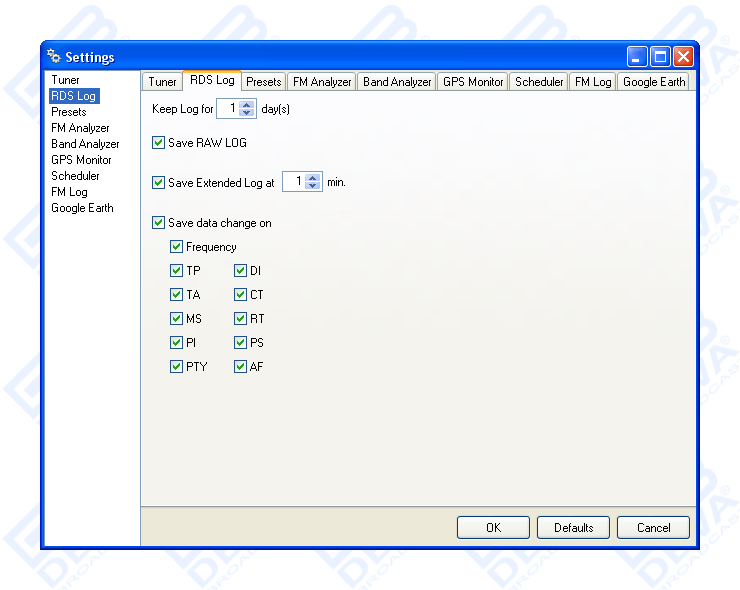Reset settings with Defaults button
This screenshot has width=740, height=590.
[573, 528]
